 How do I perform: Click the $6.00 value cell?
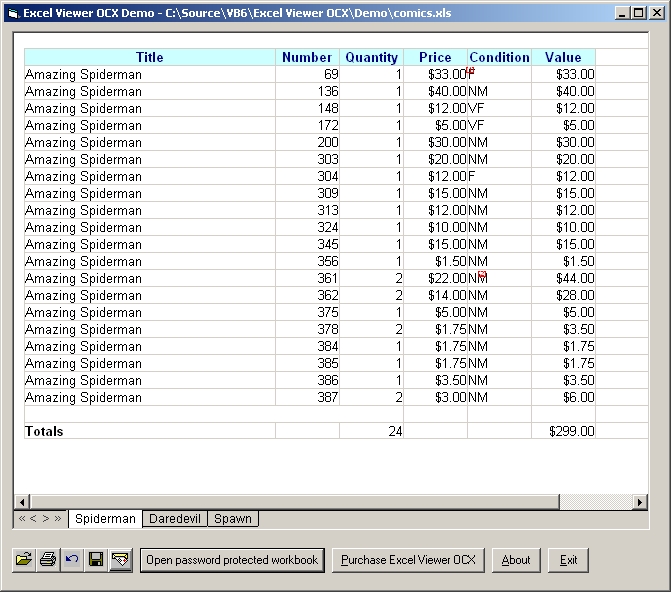point(563,397)
